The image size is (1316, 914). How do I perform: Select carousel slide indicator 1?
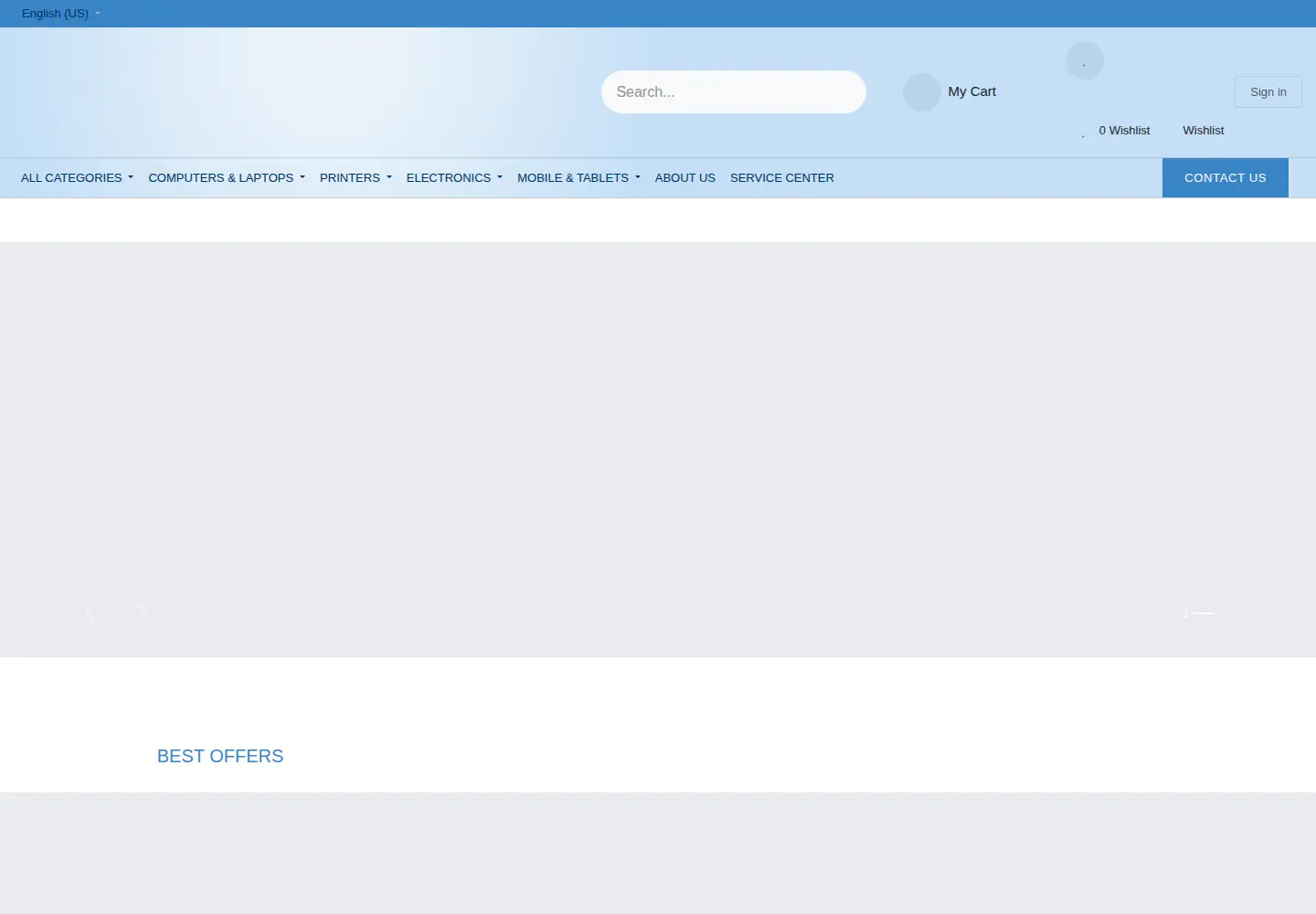[1198, 613]
